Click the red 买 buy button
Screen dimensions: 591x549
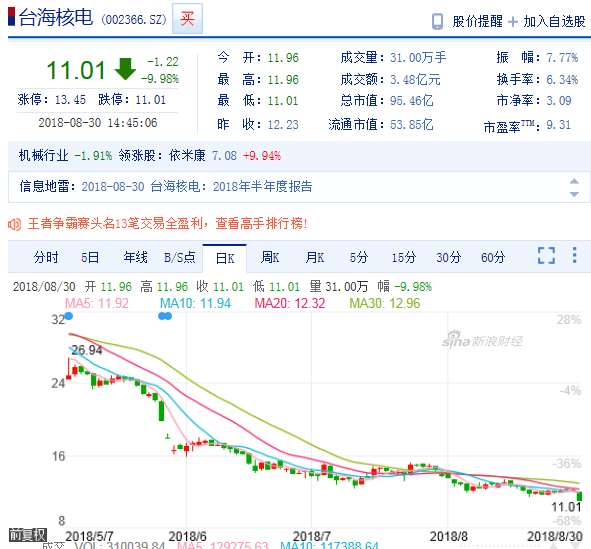[x=187, y=18]
